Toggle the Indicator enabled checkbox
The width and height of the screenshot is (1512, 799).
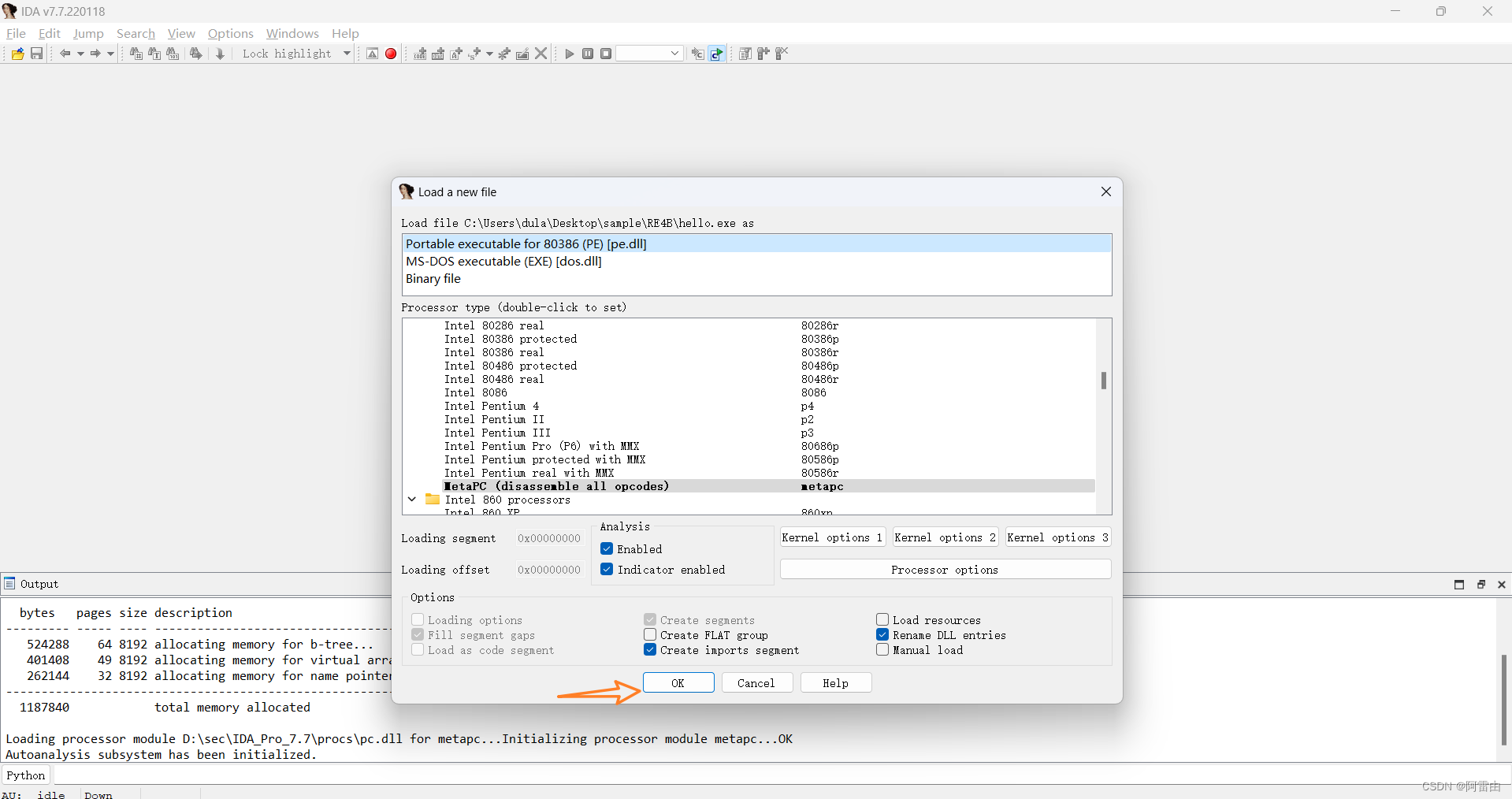click(607, 569)
